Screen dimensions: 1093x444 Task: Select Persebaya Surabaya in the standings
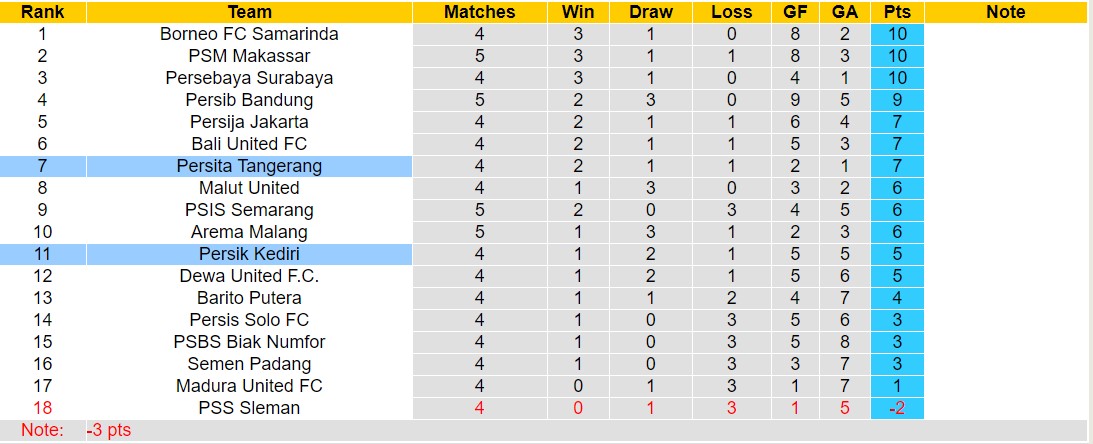(249, 78)
